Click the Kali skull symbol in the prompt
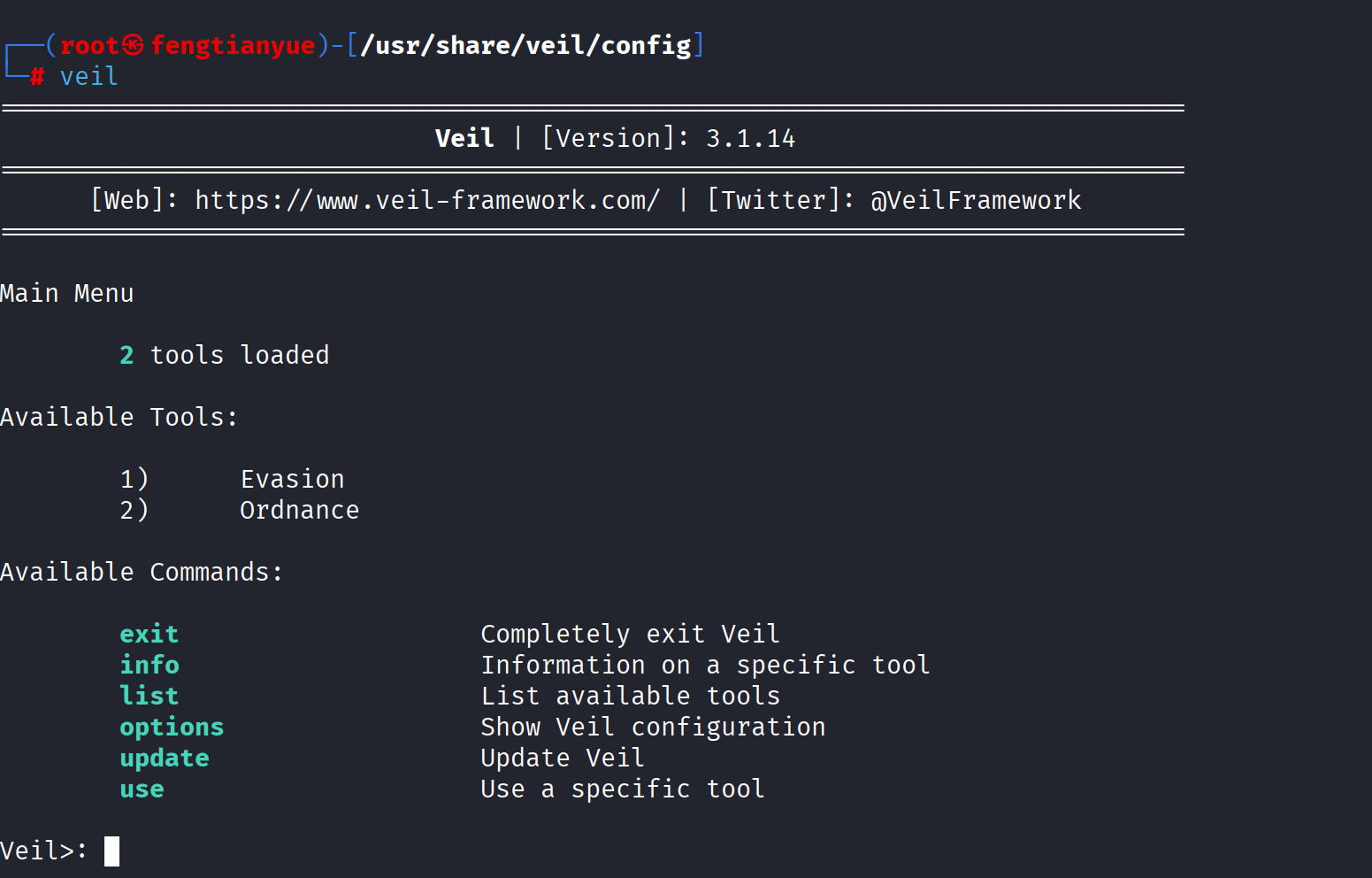This screenshot has height=878, width=1372. coord(133,45)
